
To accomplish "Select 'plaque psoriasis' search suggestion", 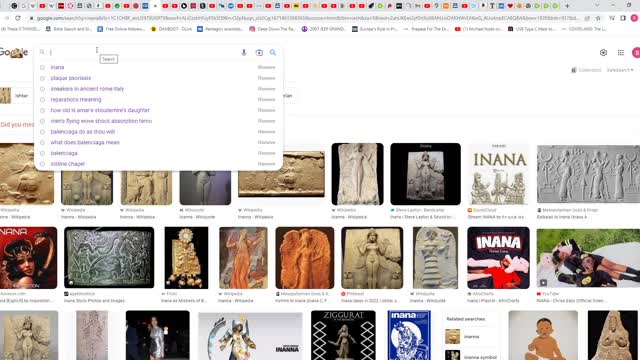I will point(71,78).
